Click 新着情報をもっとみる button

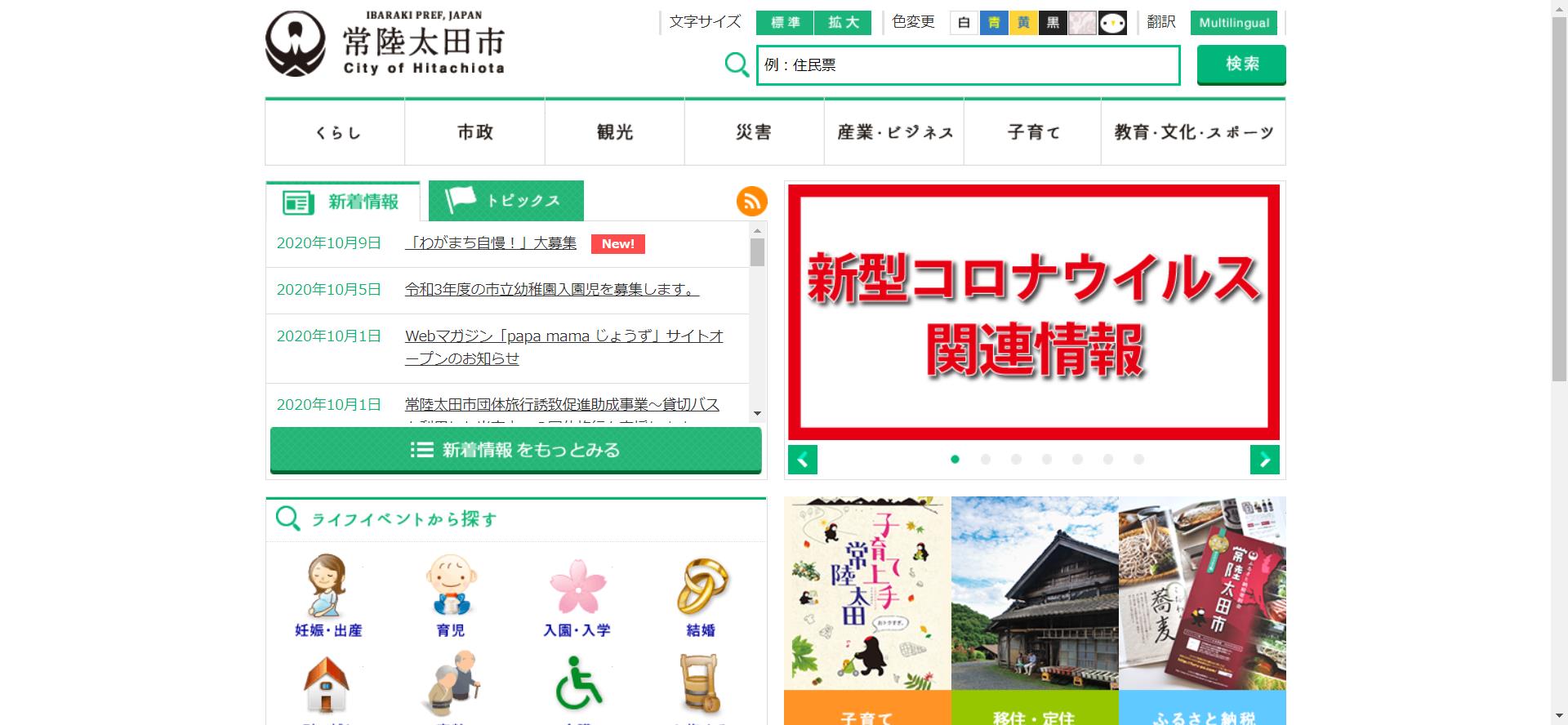pos(516,450)
